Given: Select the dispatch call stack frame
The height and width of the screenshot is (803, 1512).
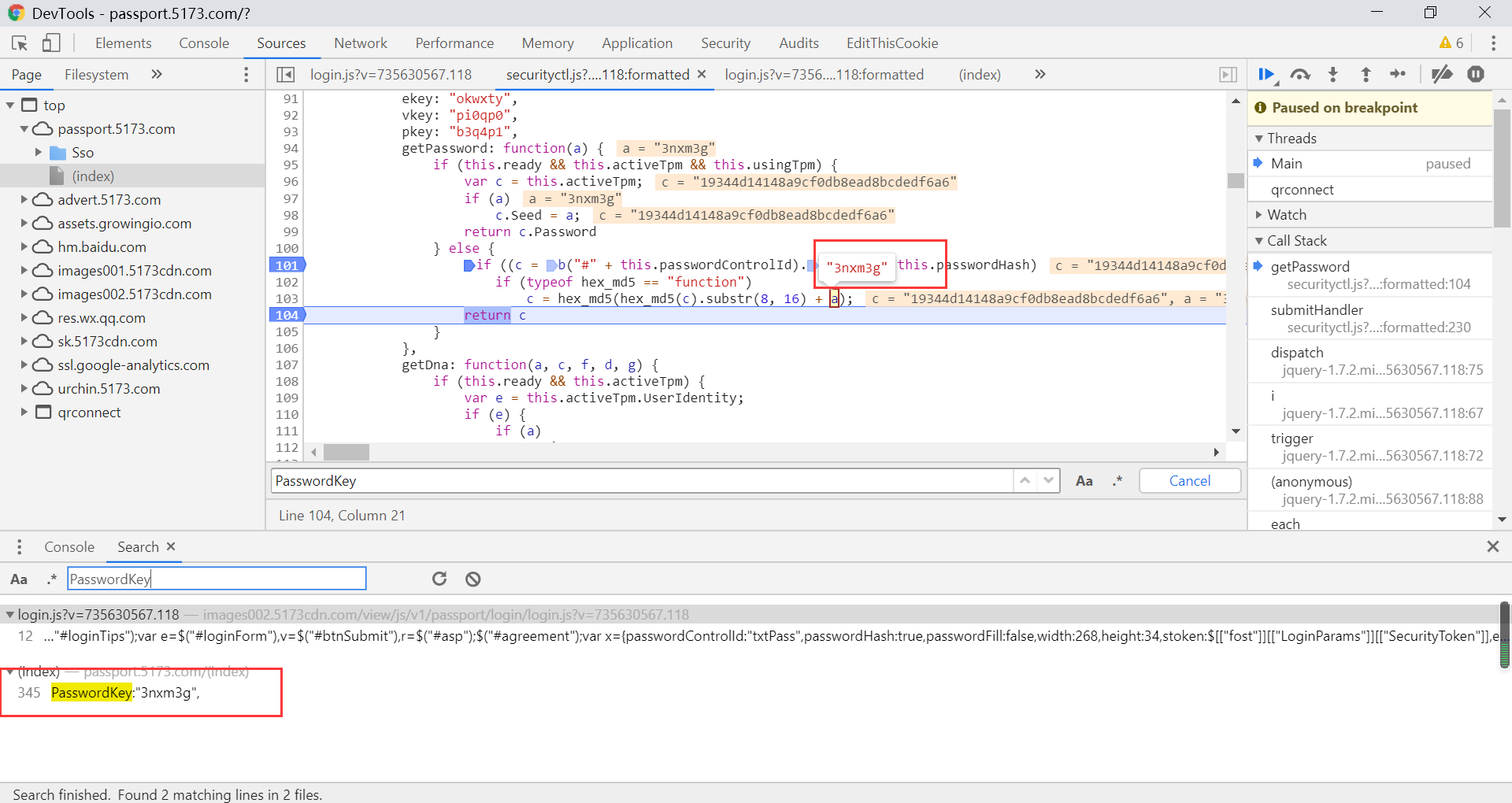Looking at the screenshot, I should point(1369,361).
